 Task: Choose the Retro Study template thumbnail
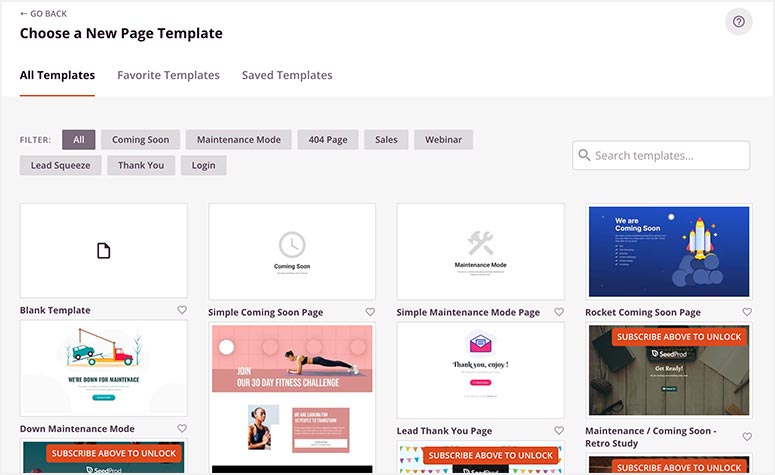tap(669, 370)
